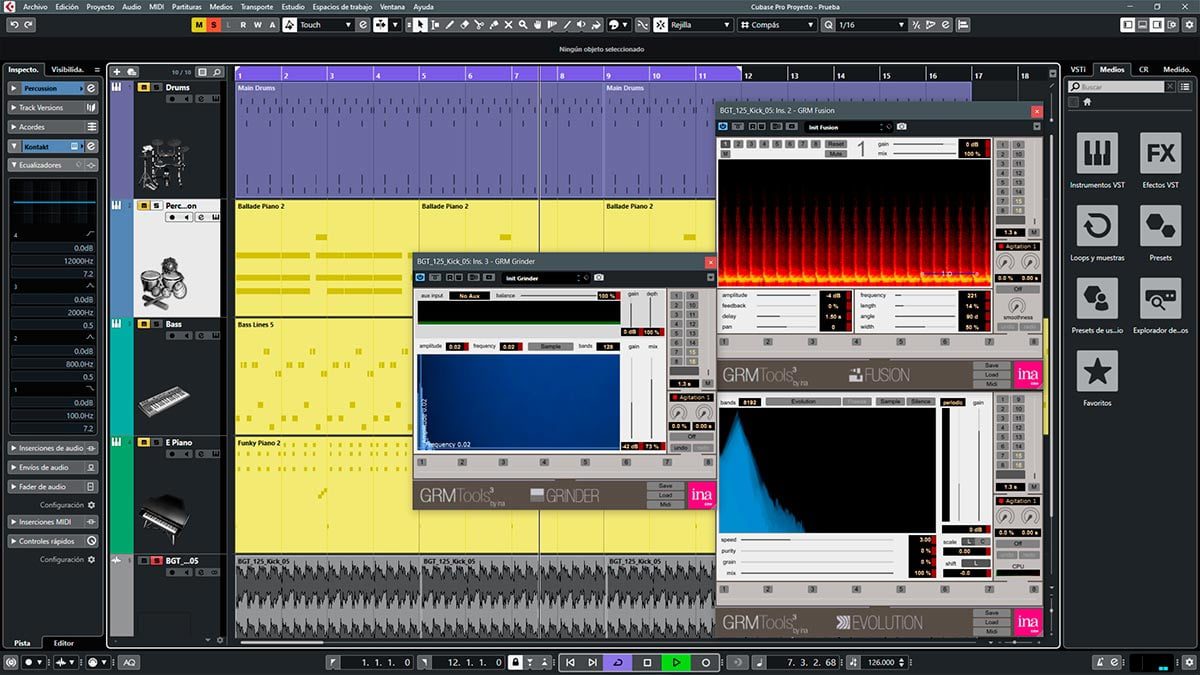Adjust amplitude slider in GRM Fusion
The height and width of the screenshot is (675, 1200).
789,295
